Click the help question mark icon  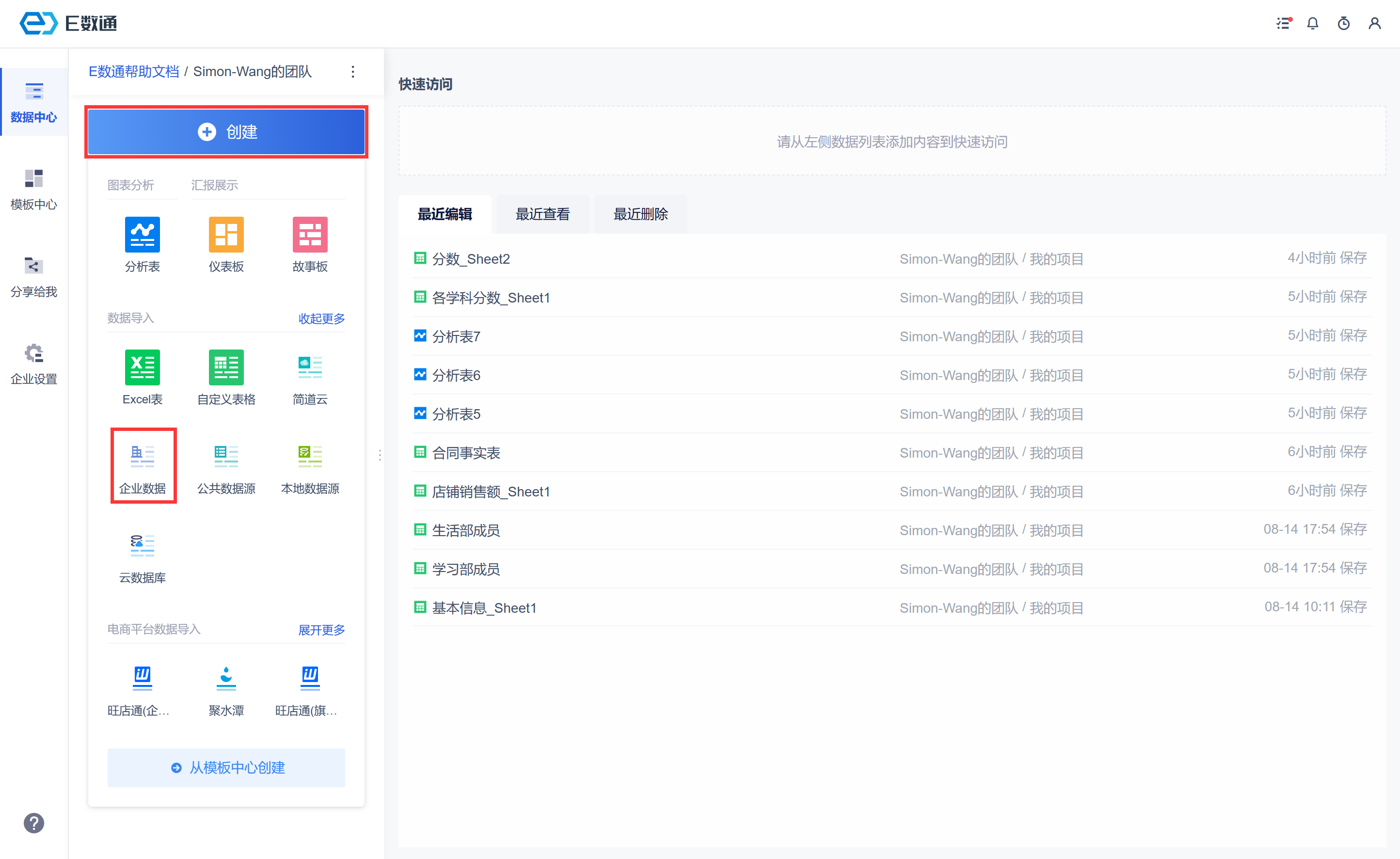[33, 823]
